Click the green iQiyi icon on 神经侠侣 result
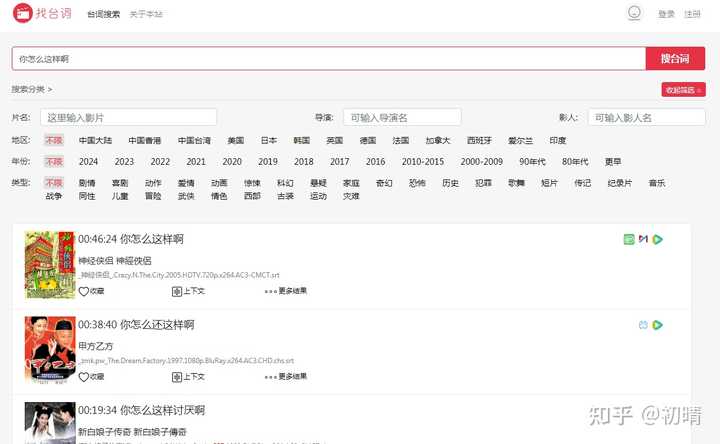The height and width of the screenshot is (444, 720). point(629,239)
